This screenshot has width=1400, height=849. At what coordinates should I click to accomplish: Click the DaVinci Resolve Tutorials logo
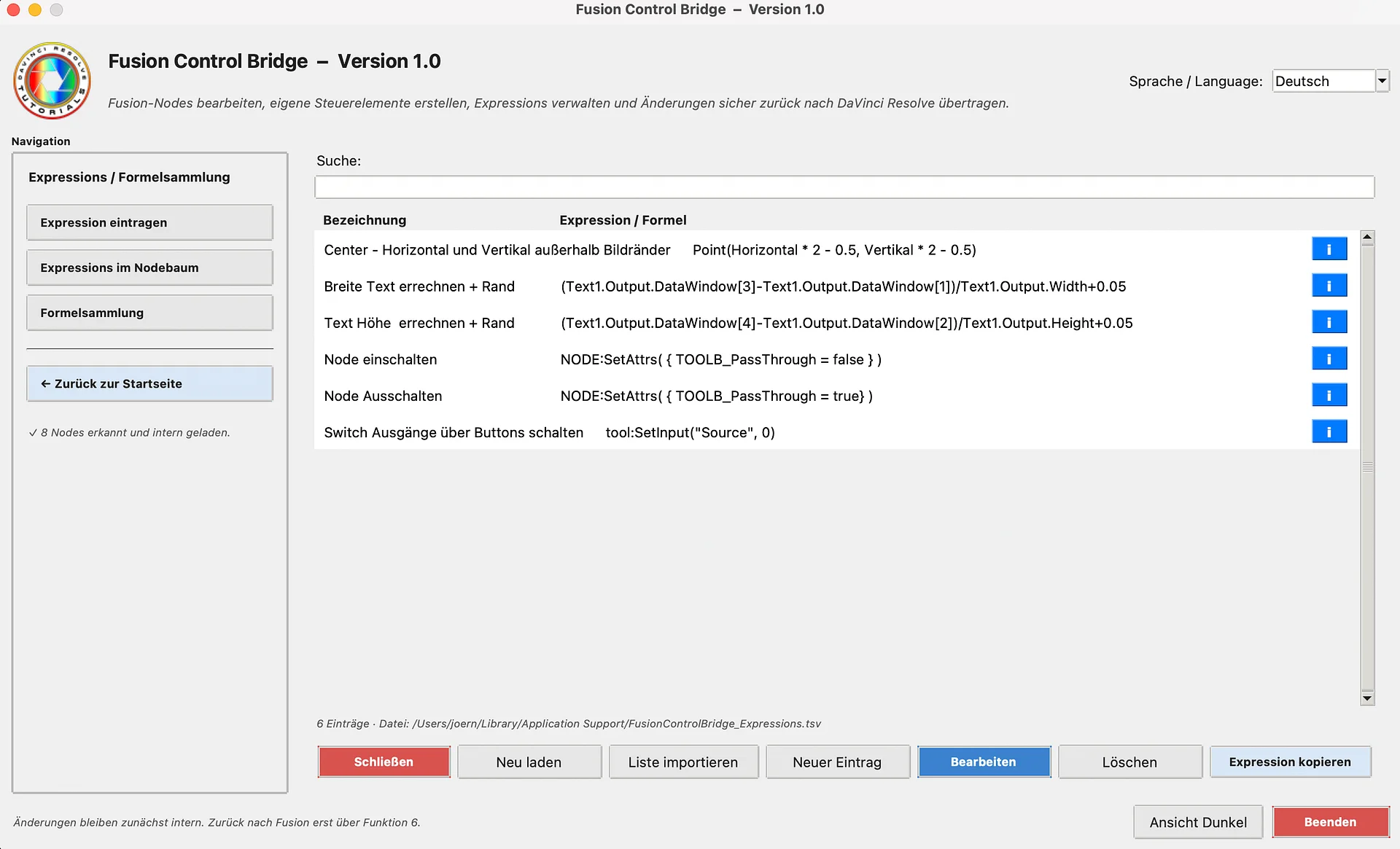pyautogui.click(x=52, y=80)
